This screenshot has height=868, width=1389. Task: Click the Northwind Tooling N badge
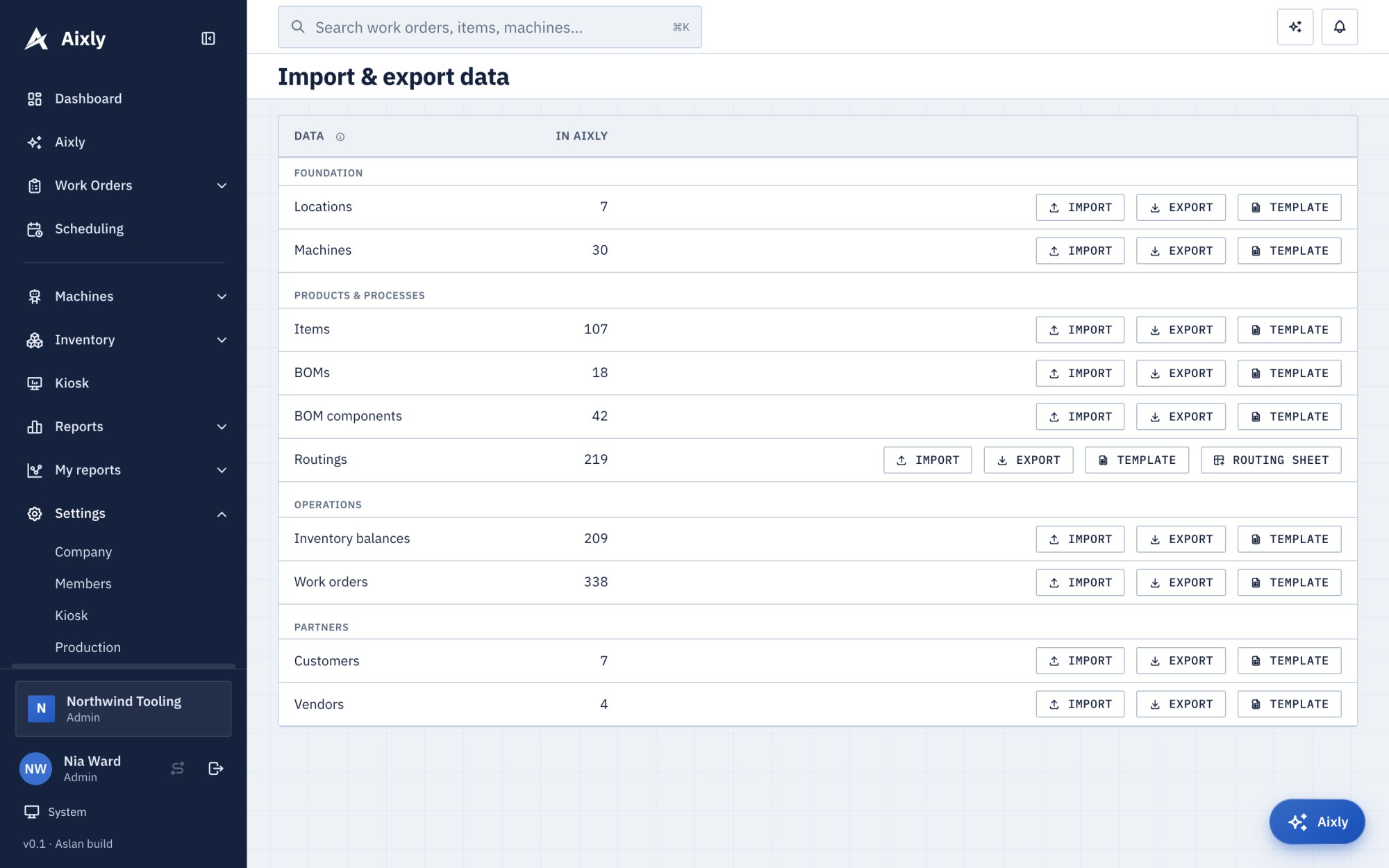tap(41, 708)
